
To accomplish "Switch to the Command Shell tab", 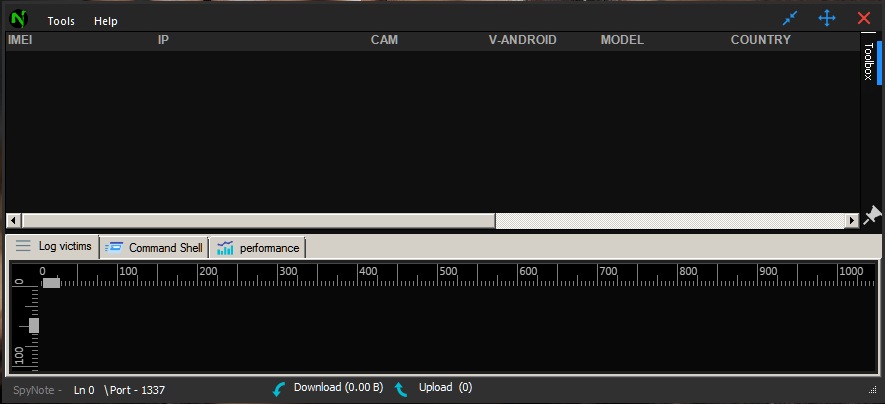I will click(x=154, y=248).
